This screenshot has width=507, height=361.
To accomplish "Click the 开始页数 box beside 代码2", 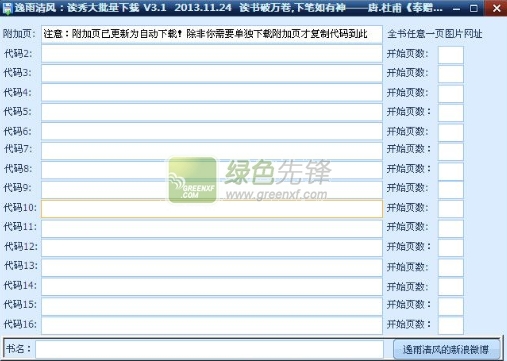I will (x=451, y=55).
